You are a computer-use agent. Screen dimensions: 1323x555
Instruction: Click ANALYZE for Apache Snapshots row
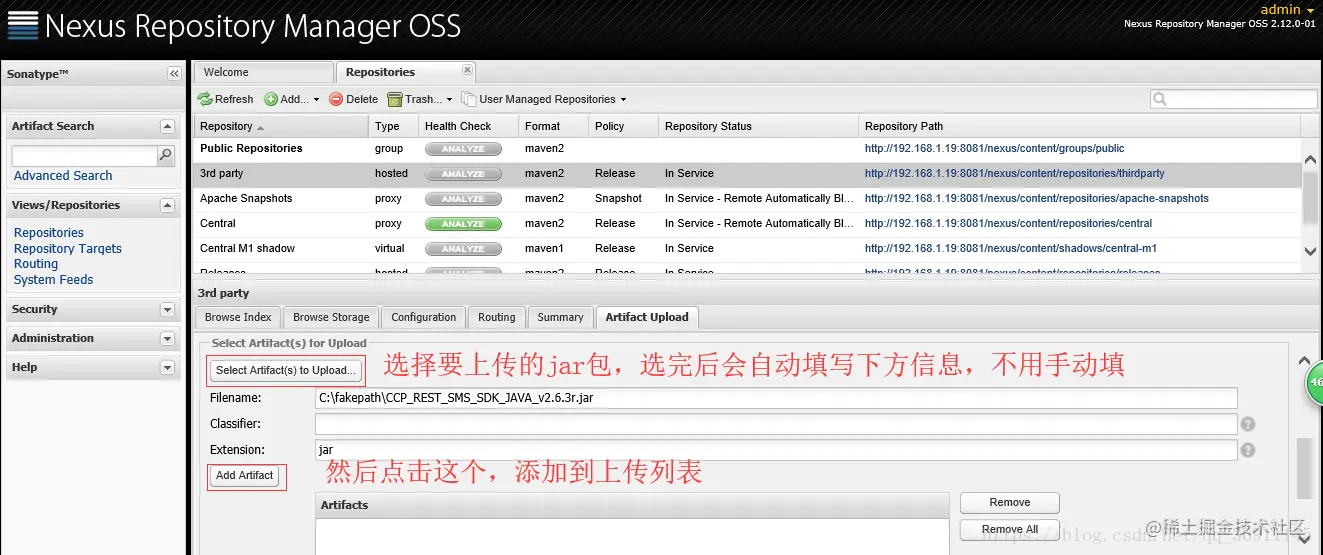[463, 199]
